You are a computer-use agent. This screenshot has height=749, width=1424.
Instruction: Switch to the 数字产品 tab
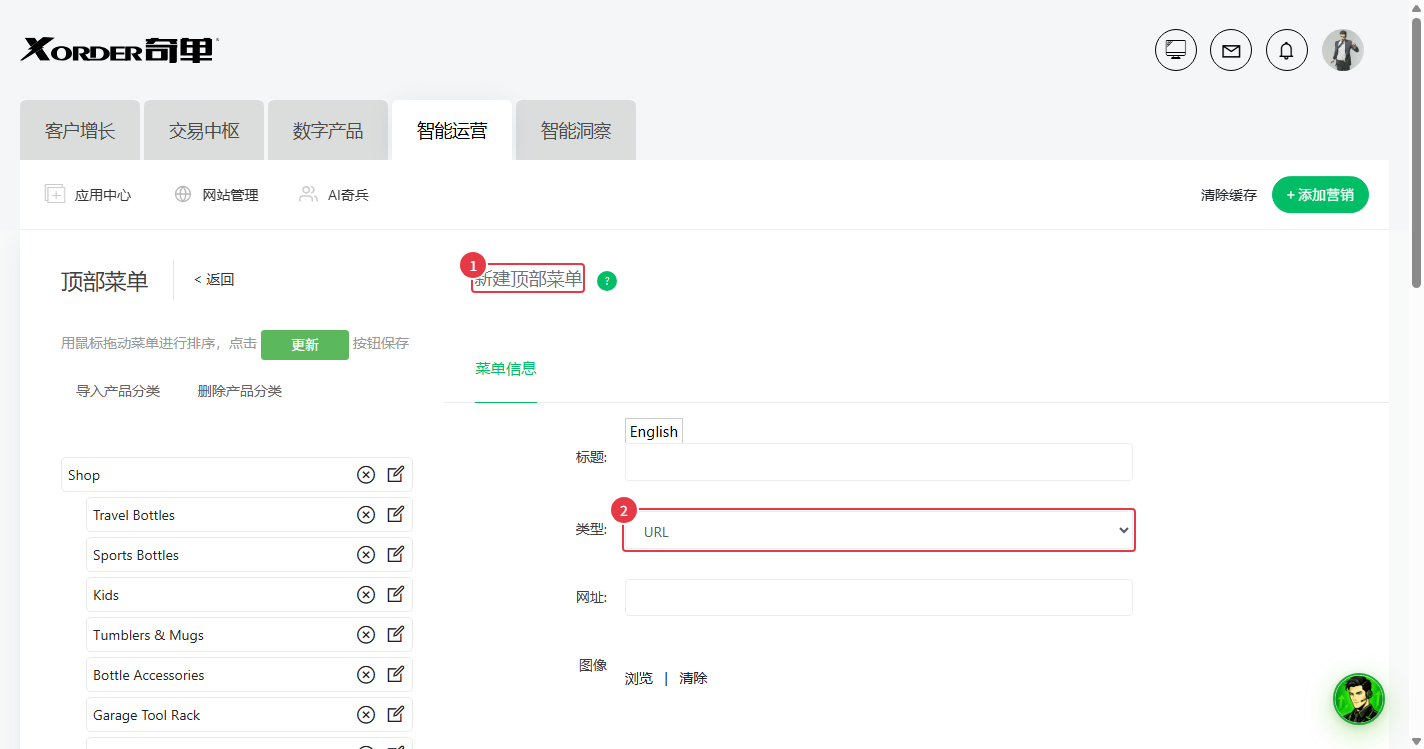[x=328, y=131]
